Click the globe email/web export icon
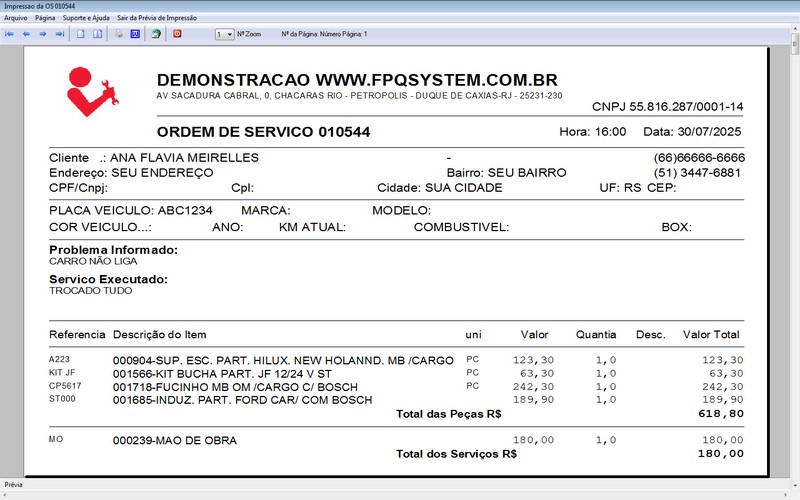800x500 pixels. [x=156, y=34]
